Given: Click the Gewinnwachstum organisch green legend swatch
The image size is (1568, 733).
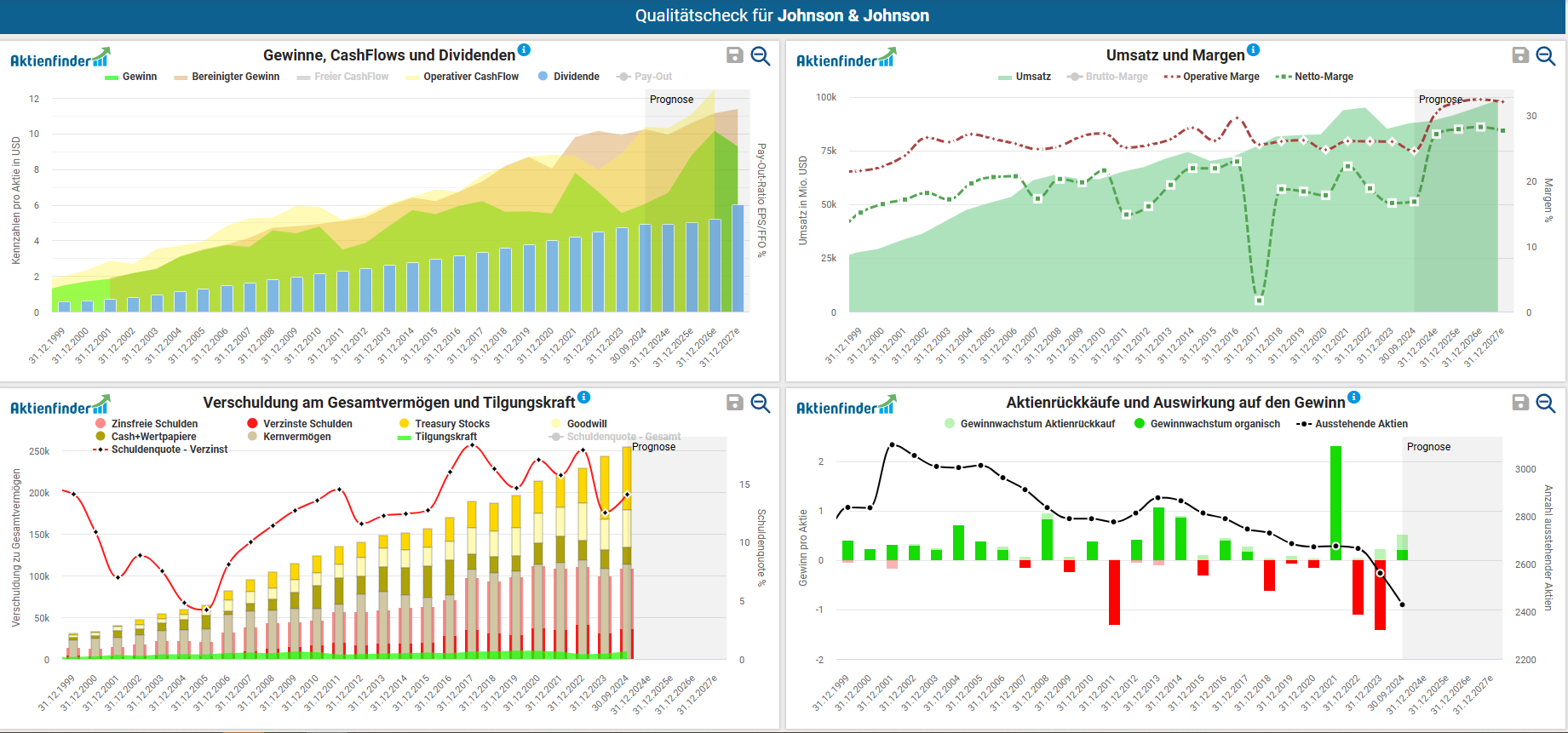Looking at the screenshot, I should point(1140,424).
